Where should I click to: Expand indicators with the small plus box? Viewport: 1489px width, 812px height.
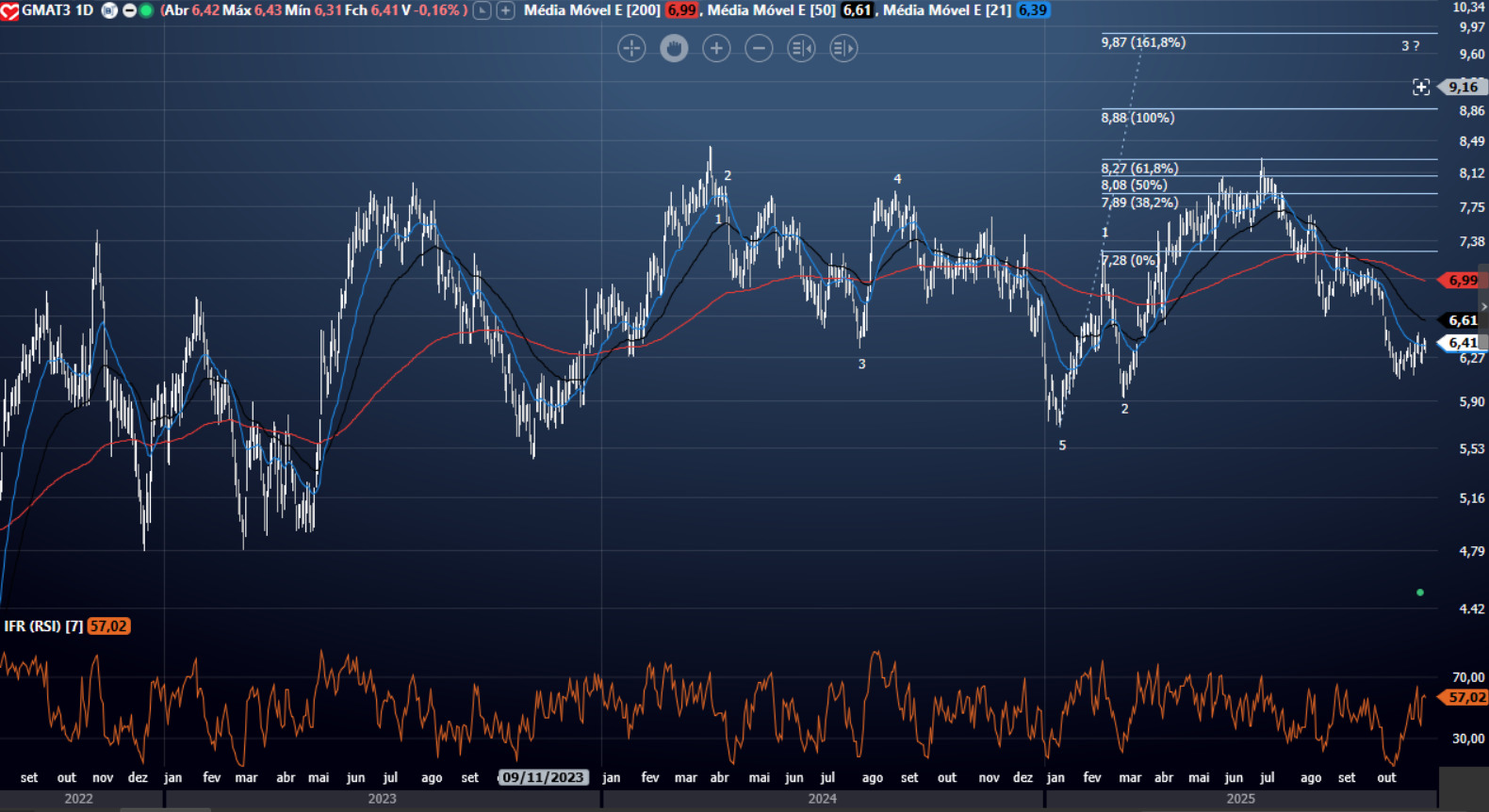click(x=506, y=10)
